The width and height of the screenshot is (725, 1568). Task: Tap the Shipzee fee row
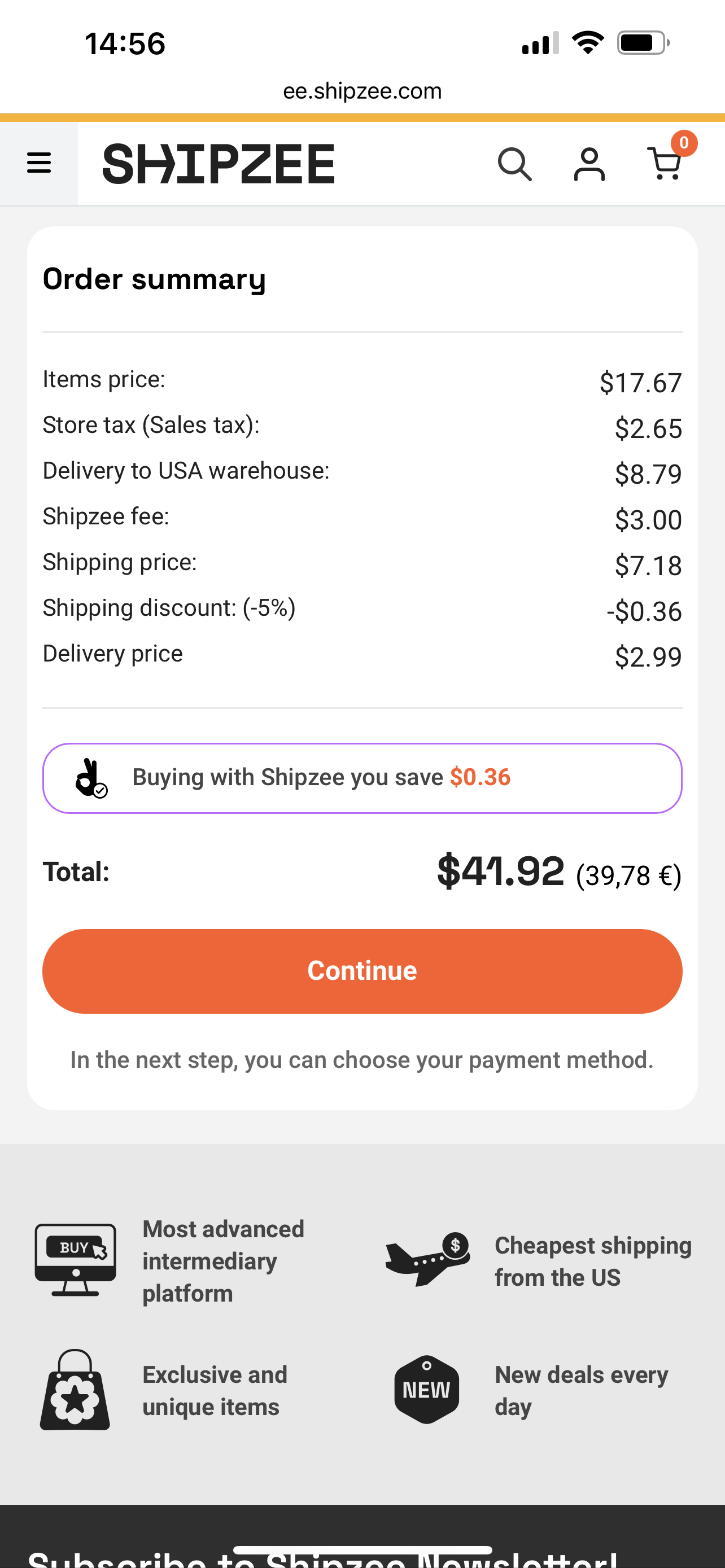[362, 518]
